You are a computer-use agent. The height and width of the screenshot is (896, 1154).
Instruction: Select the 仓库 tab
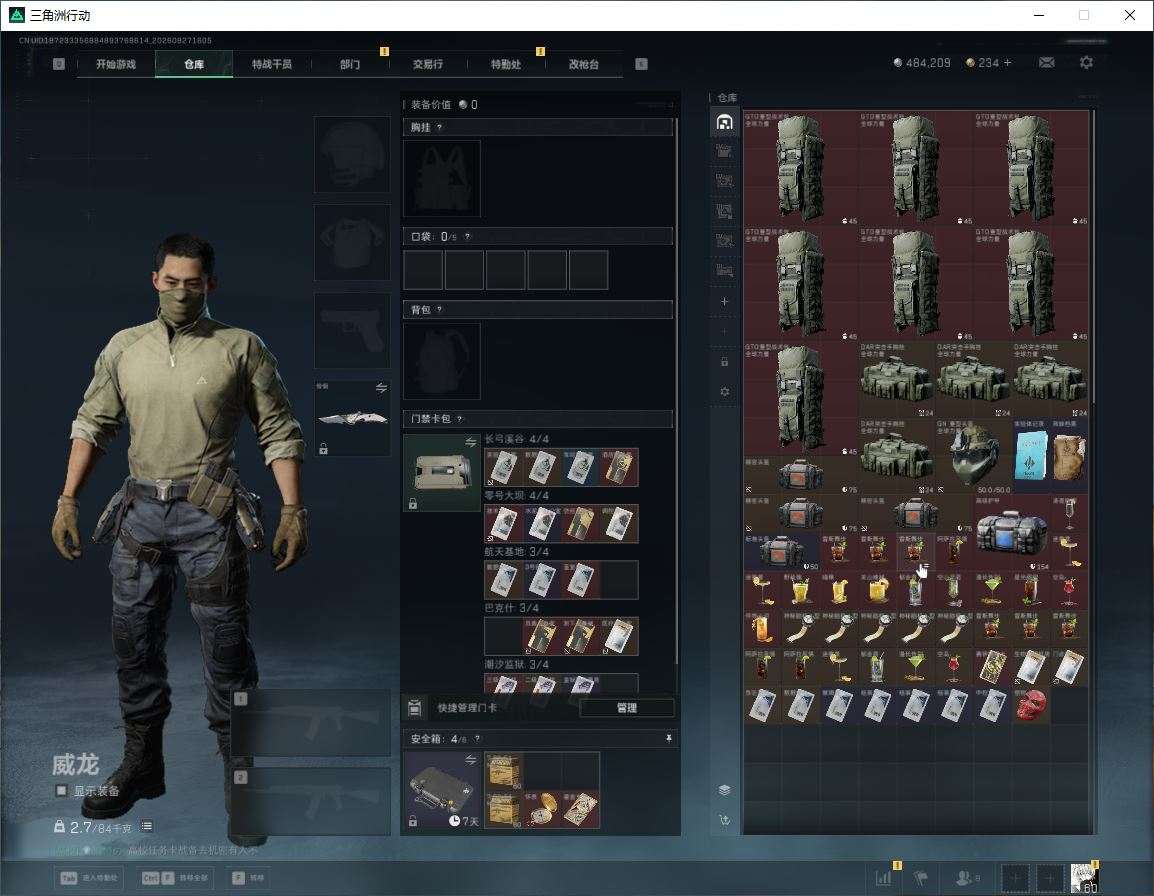(x=194, y=64)
